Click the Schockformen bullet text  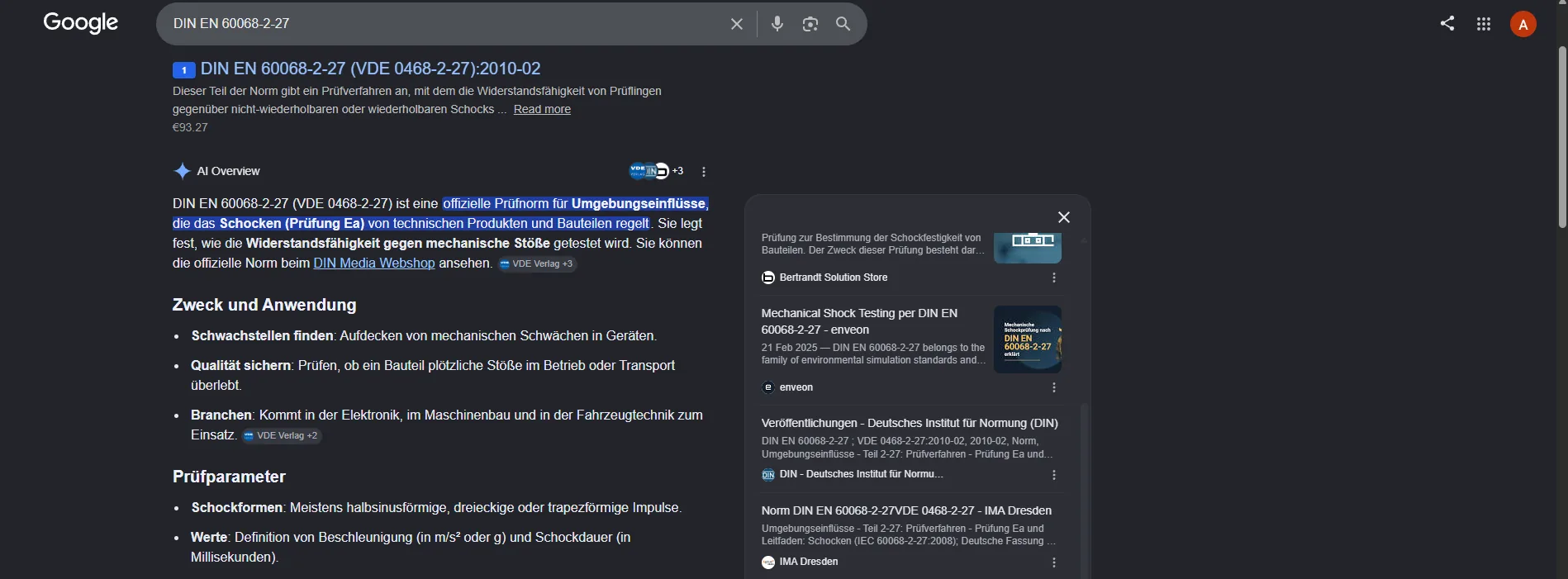(437, 507)
